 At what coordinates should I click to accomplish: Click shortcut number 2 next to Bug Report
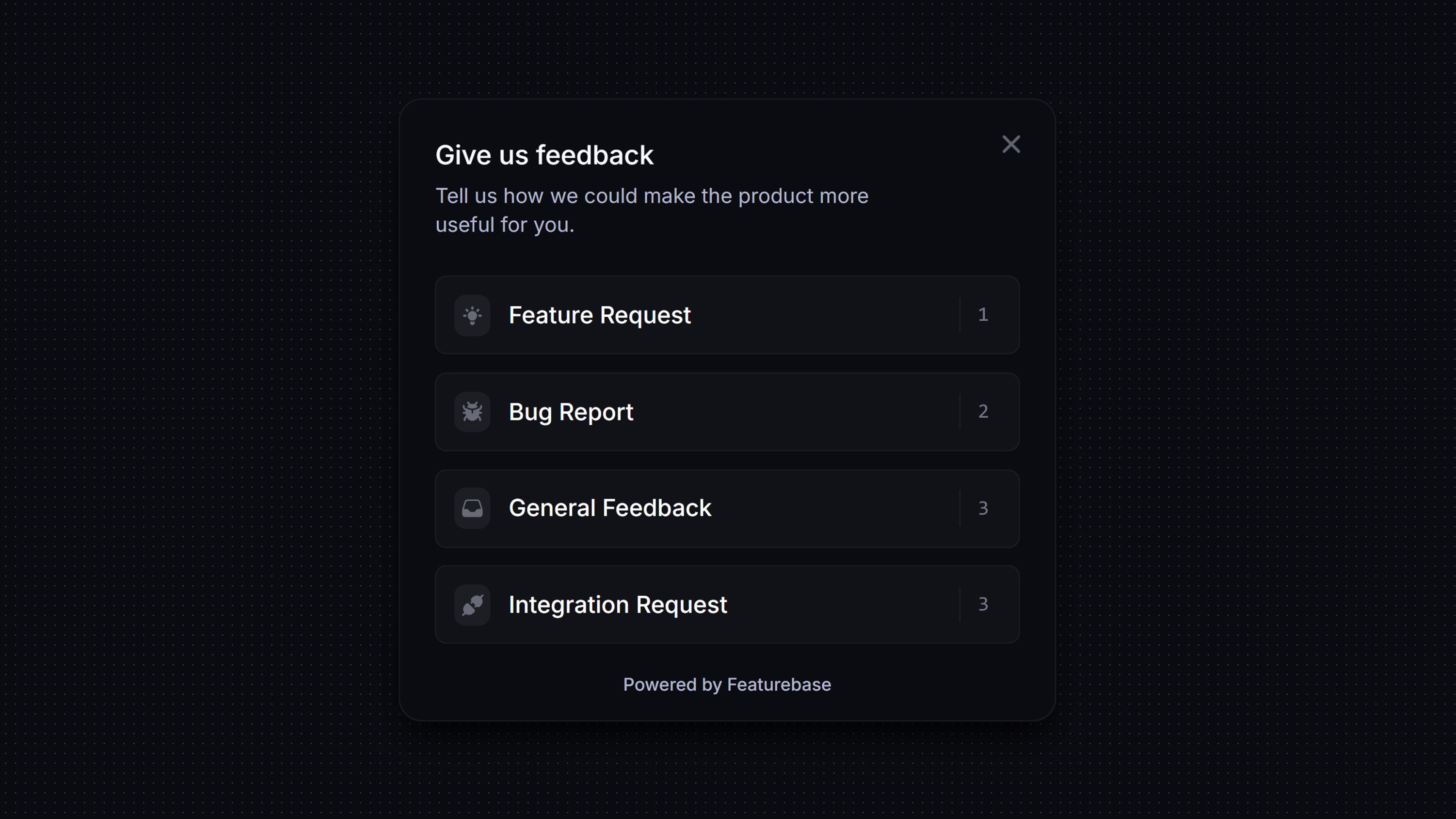click(984, 411)
